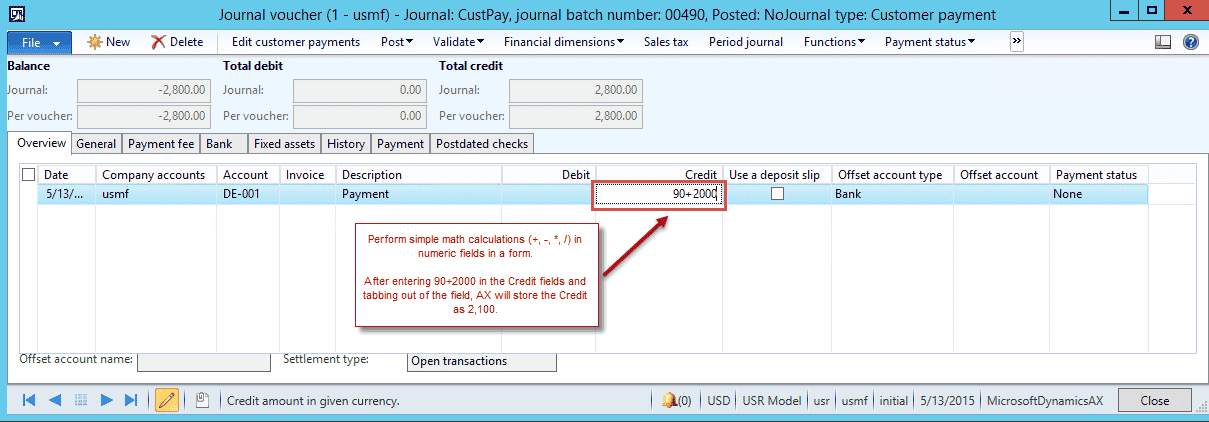The height and width of the screenshot is (422, 1209).
Task: Click the Credit column header
Action: [x=659, y=174]
